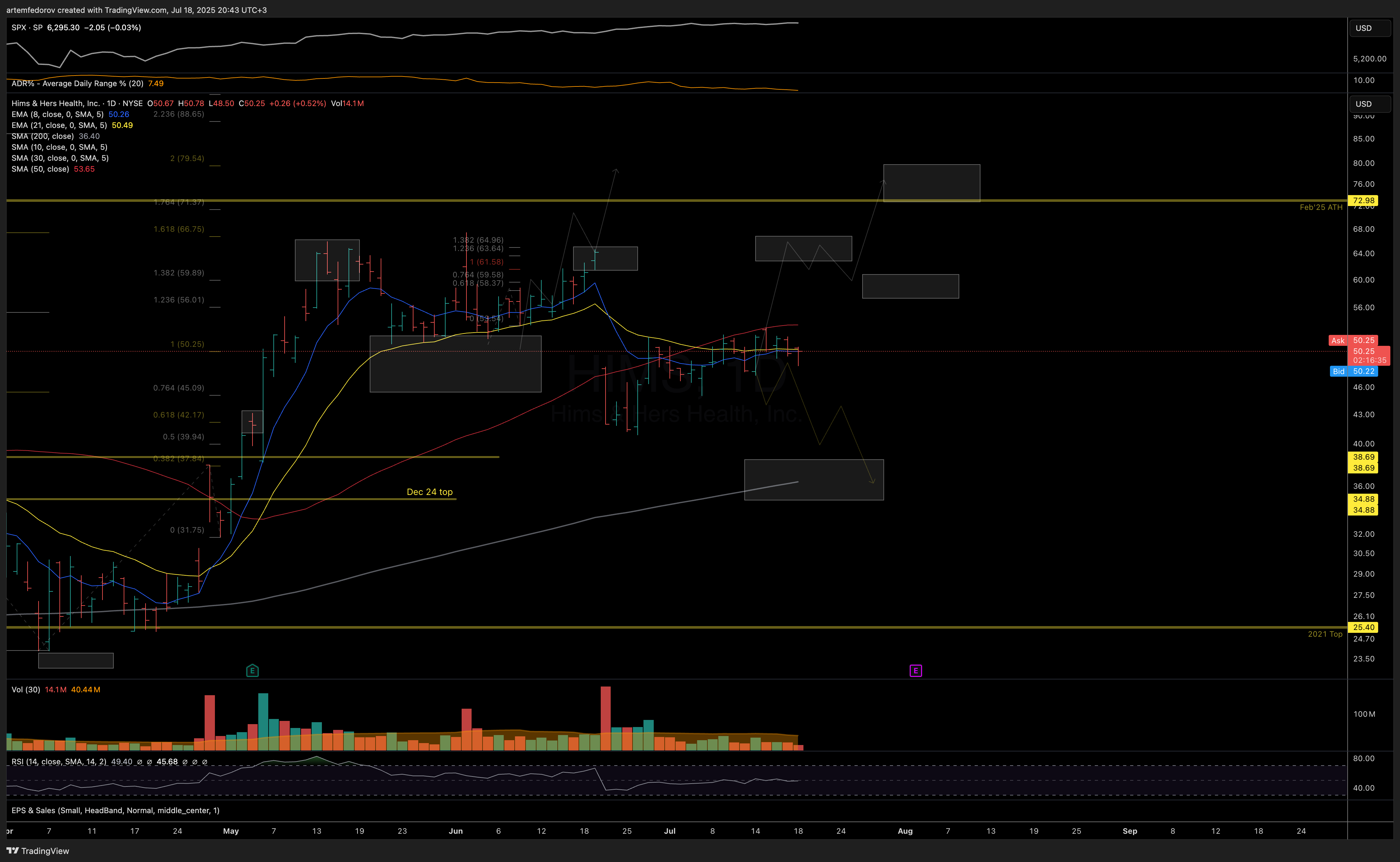Click the 25.40 price label on axis

click(x=1363, y=627)
